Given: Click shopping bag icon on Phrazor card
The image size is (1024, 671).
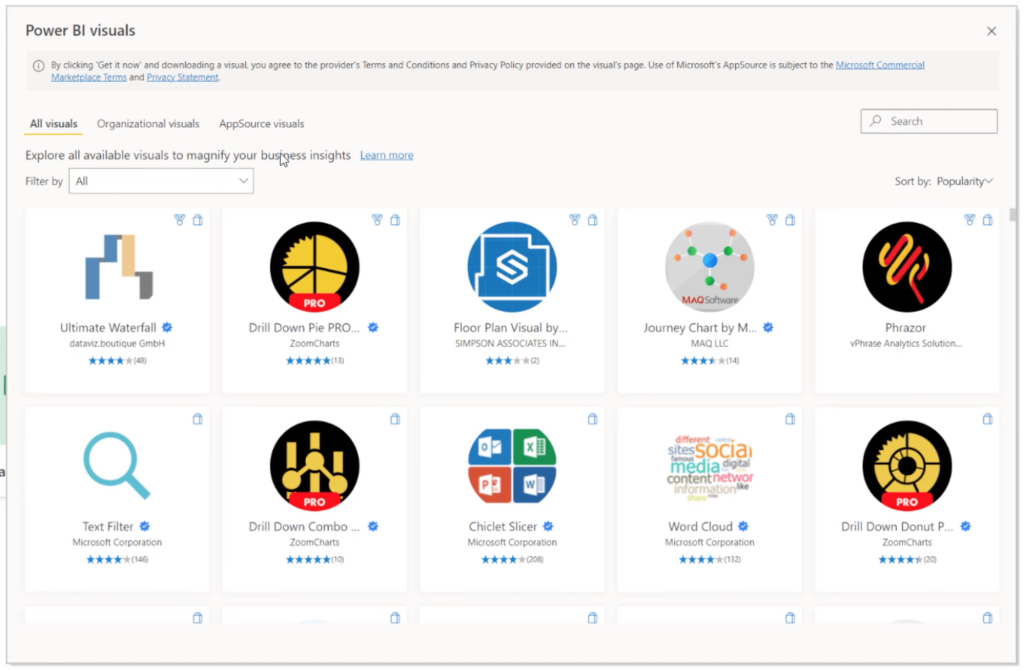Looking at the screenshot, I should pos(987,220).
